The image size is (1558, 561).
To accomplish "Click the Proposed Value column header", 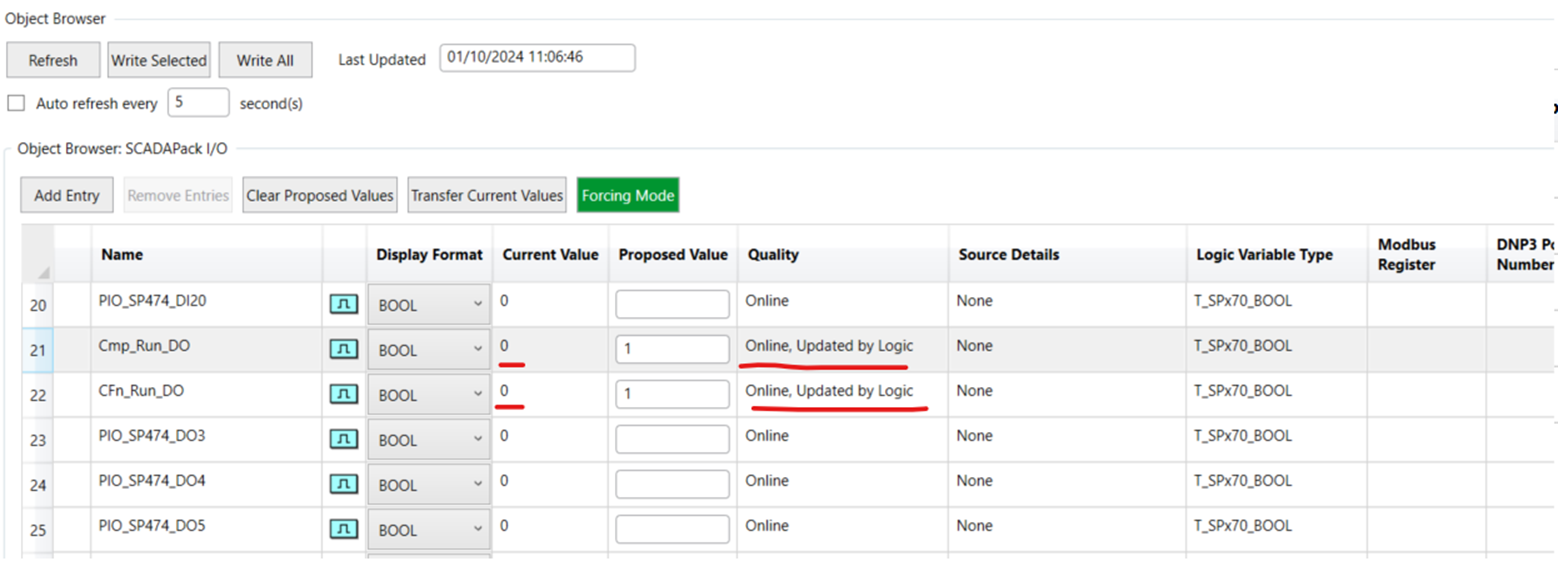I will tap(673, 254).
